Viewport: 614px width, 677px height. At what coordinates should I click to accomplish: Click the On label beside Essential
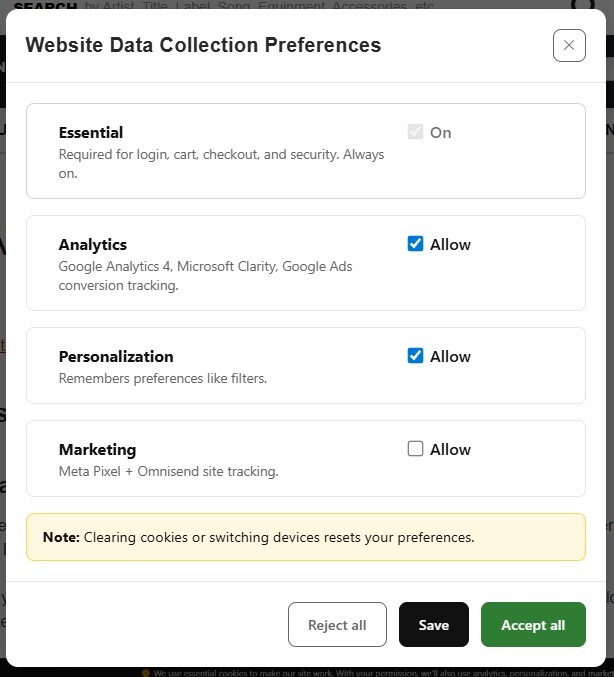(441, 132)
